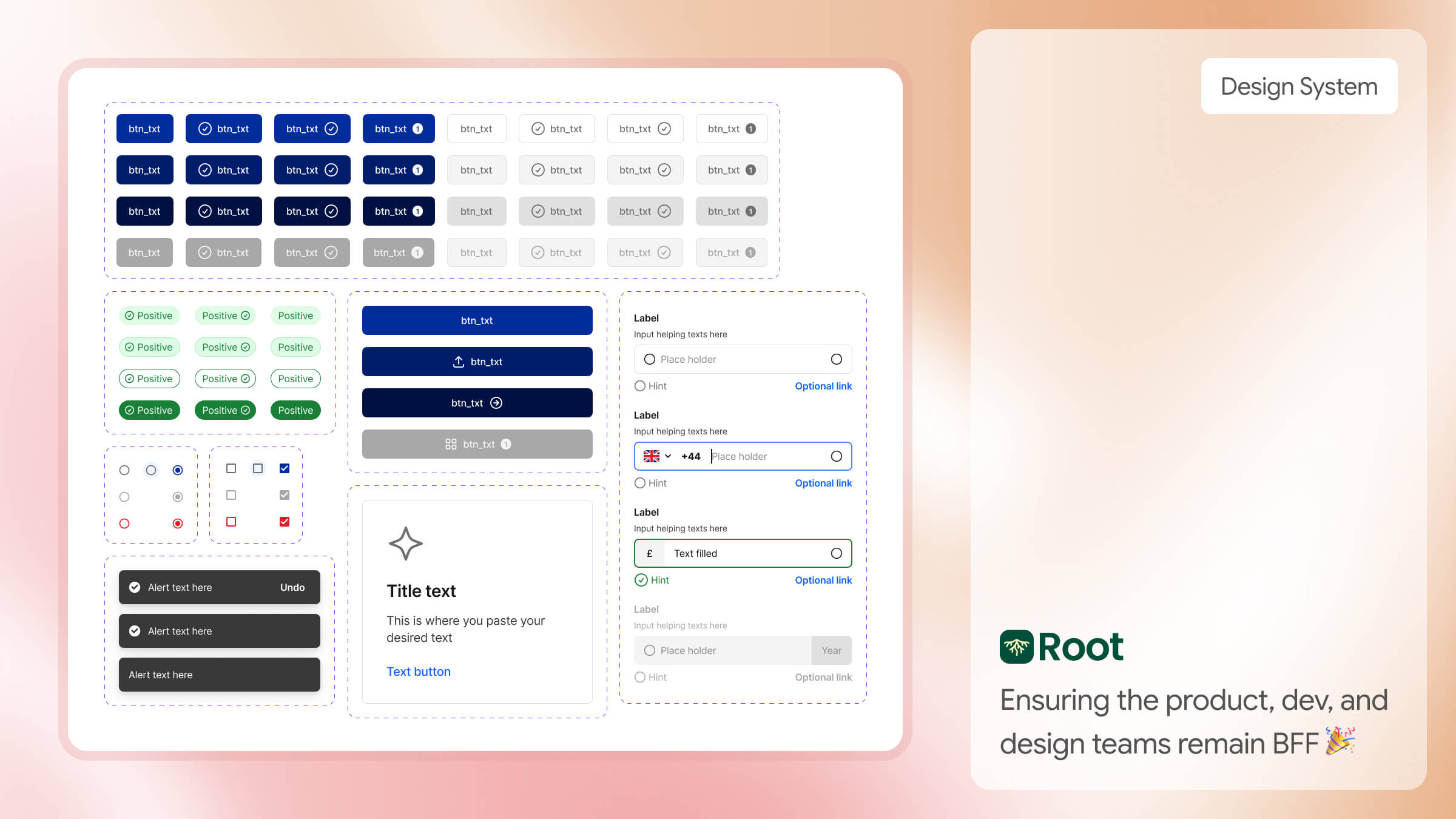The image size is (1456, 819).
Task: Click Title text heading in card
Action: coord(421,591)
